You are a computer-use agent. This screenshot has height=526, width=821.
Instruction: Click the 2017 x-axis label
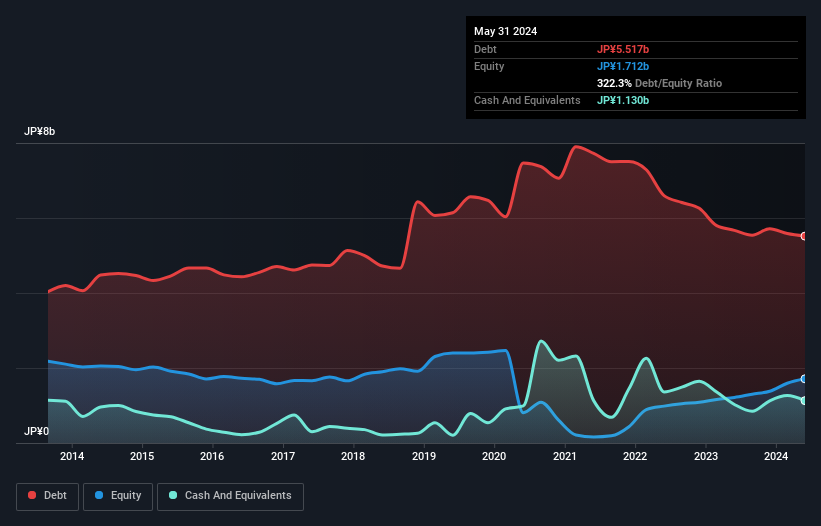(x=283, y=456)
